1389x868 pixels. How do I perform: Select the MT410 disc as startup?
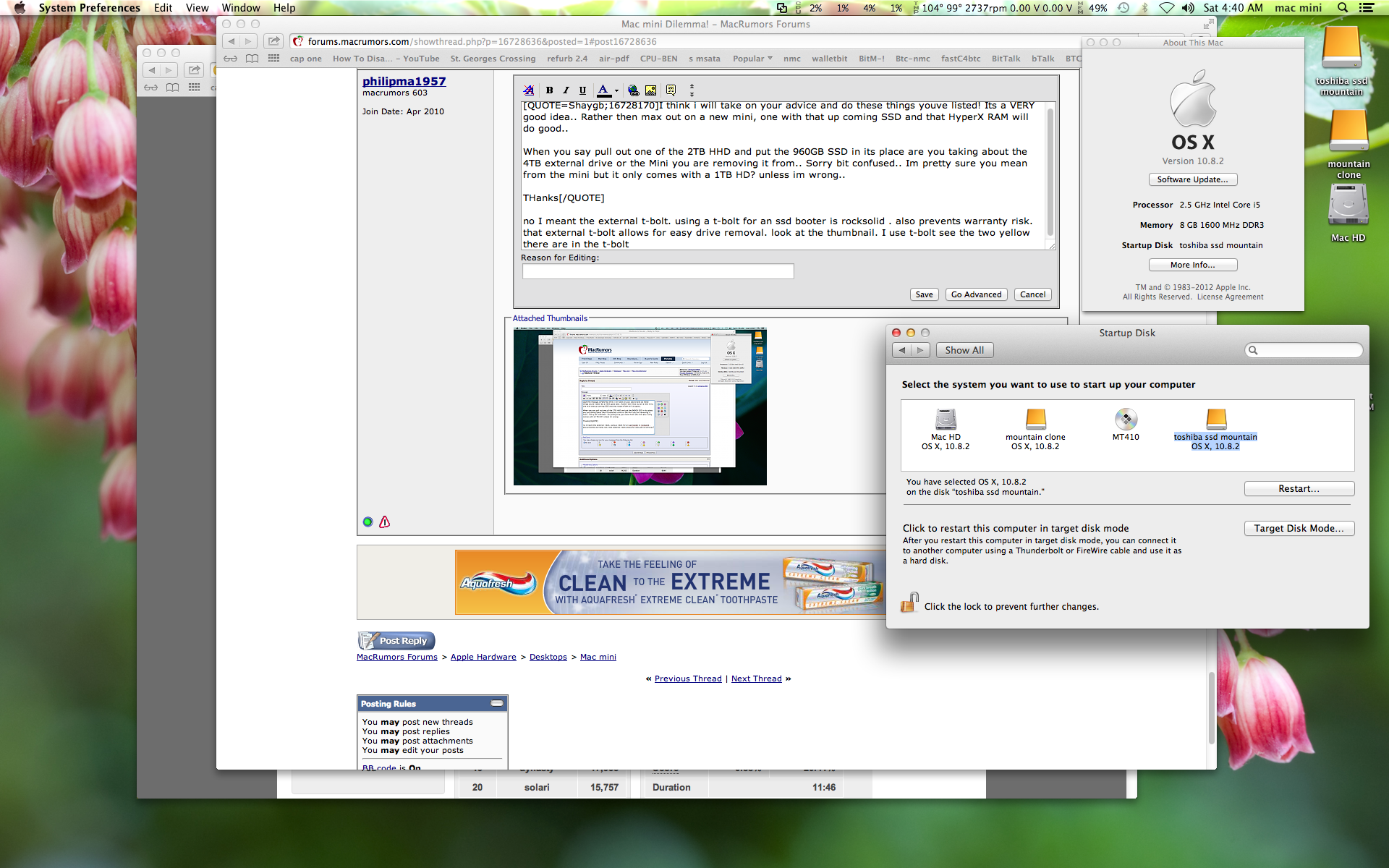[x=1126, y=420]
